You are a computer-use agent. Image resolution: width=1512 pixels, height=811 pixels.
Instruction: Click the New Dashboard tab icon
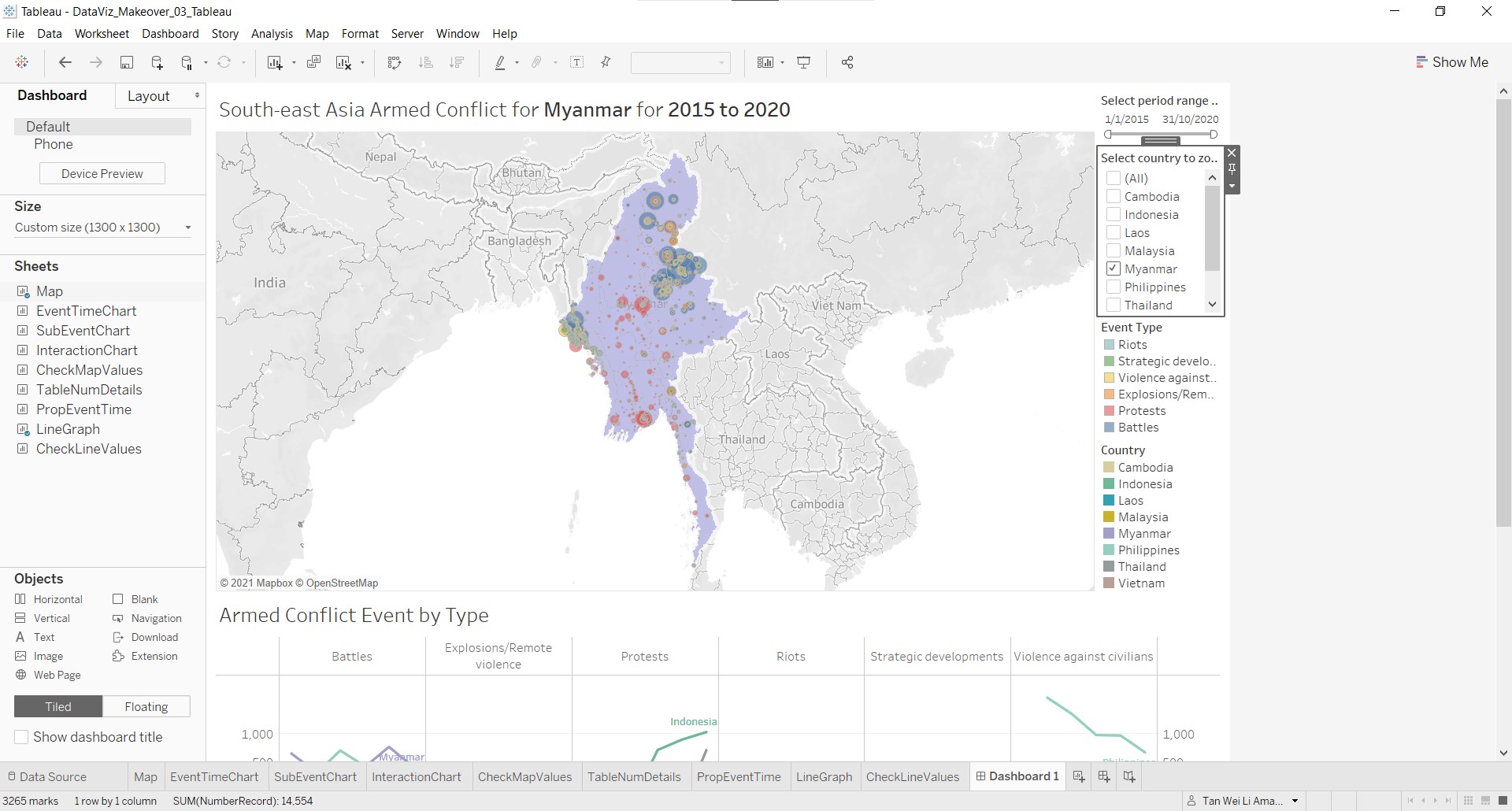(1104, 777)
